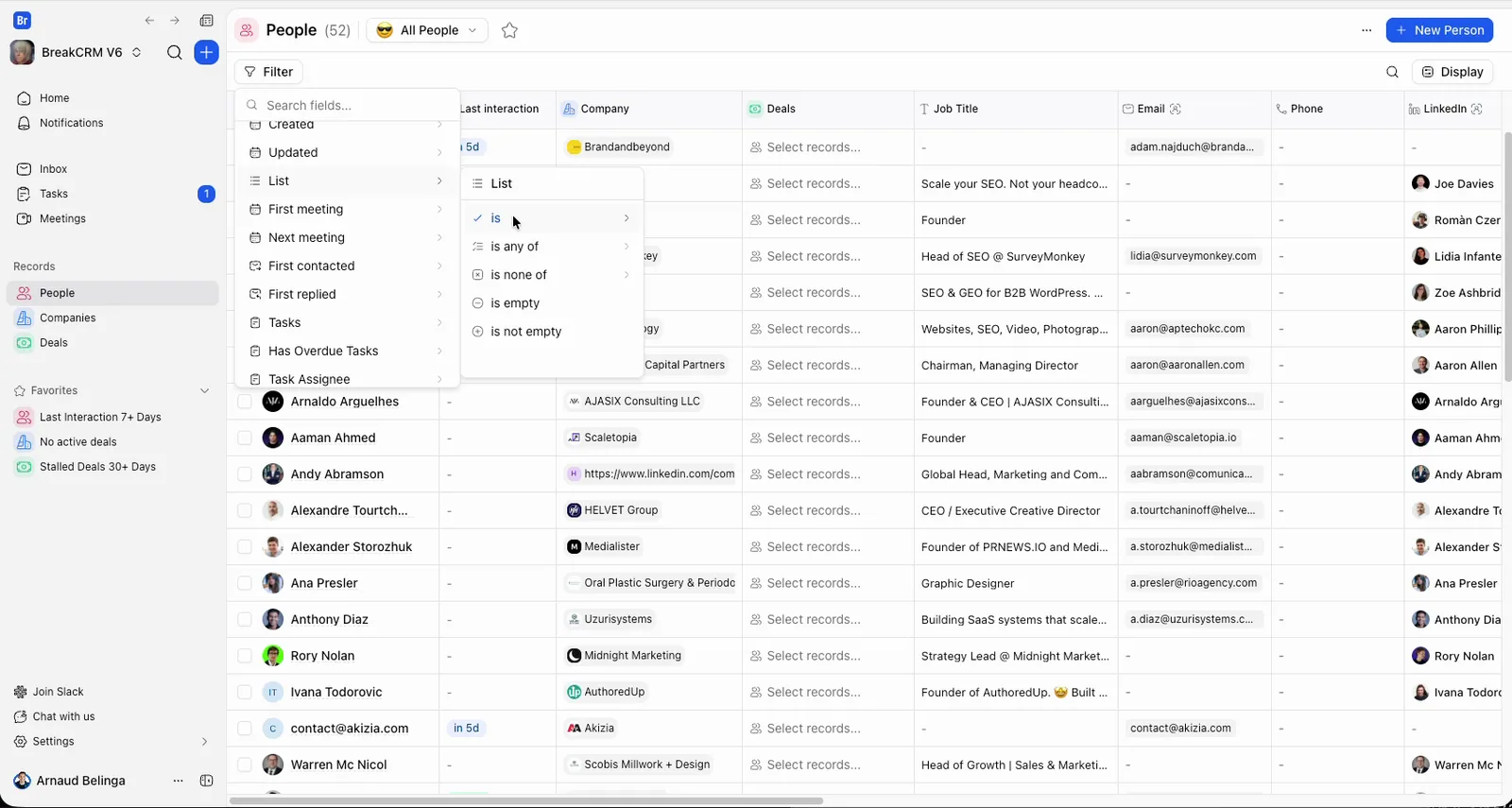Click the table search icon left of Display
1512x808 pixels.
click(1392, 72)
